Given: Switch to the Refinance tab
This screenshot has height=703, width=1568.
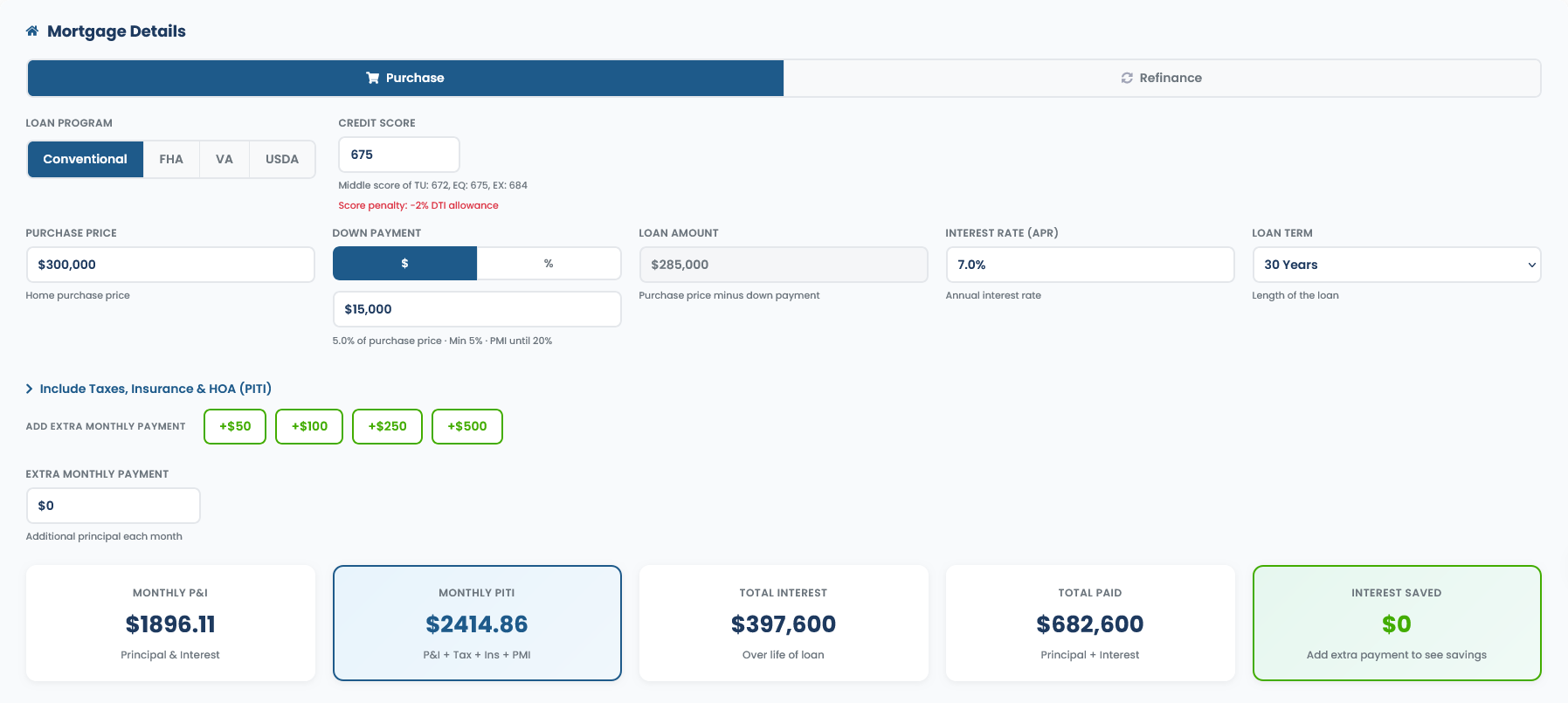Looking at the screenshot, I should [x=1162, y=78].
